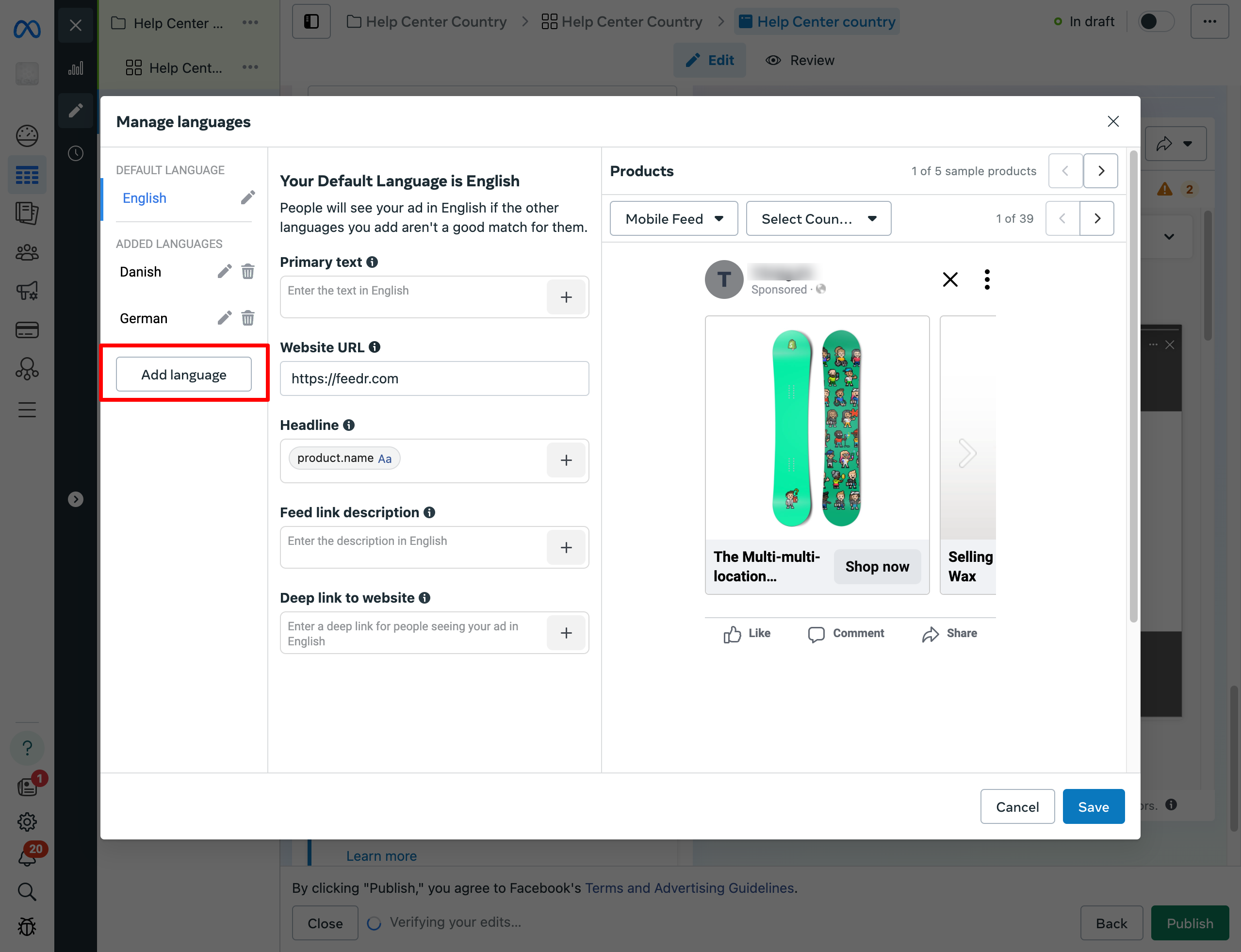This screenshot has width=1241, height=952.
Task: Click the plus icon for Primary text
Action: [x=566, y=296]
